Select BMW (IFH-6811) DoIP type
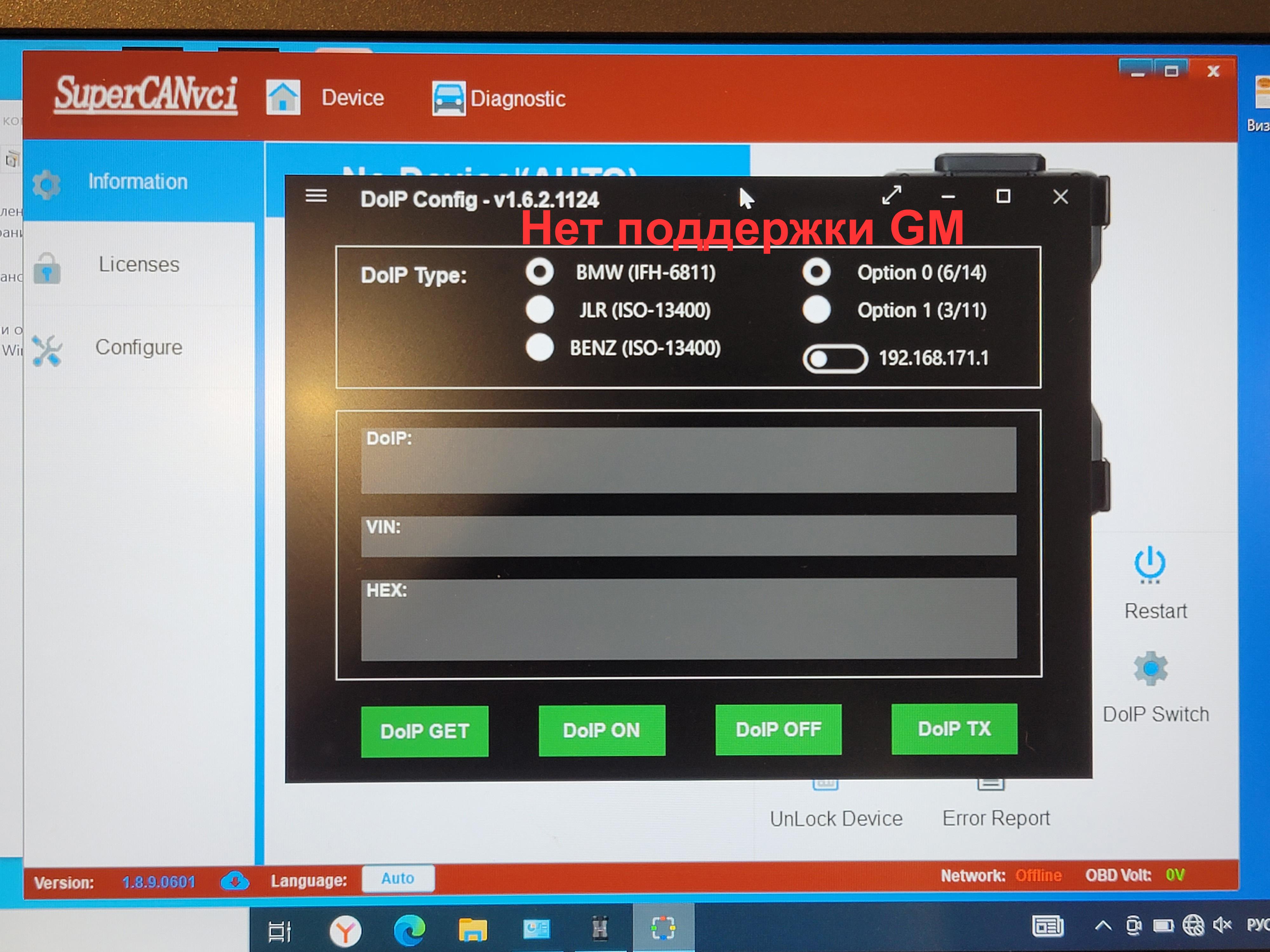Image resolution: width=1270 pixels, height=952 pixels. 540,272
